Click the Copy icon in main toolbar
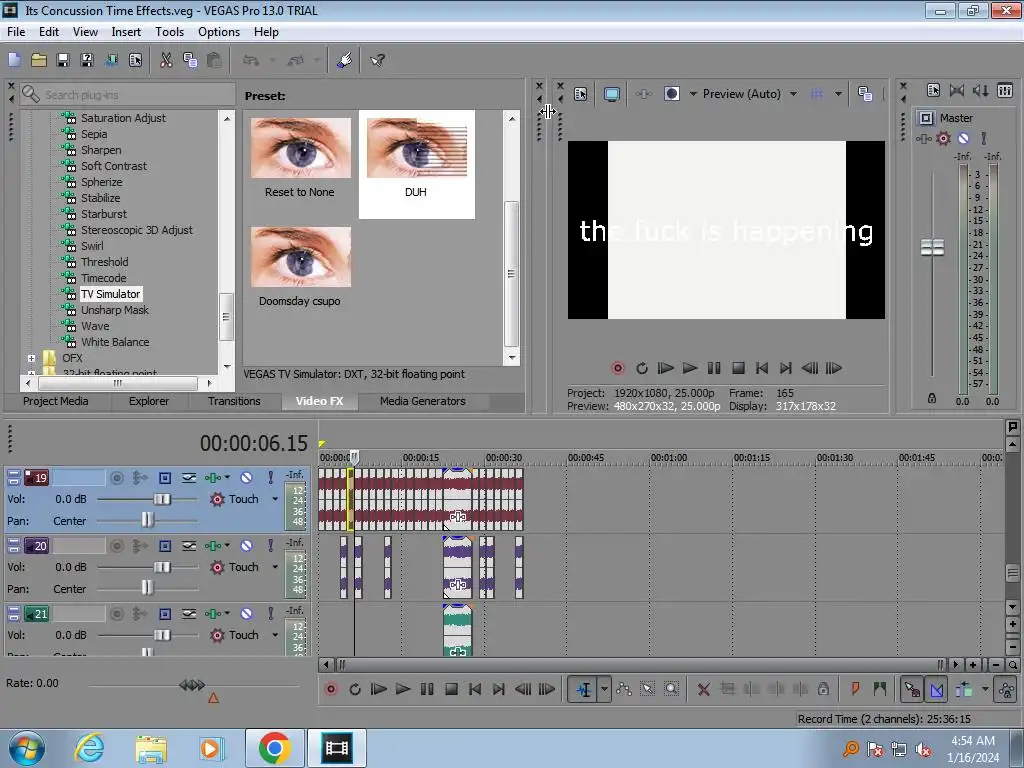 (x=190, y=60)
